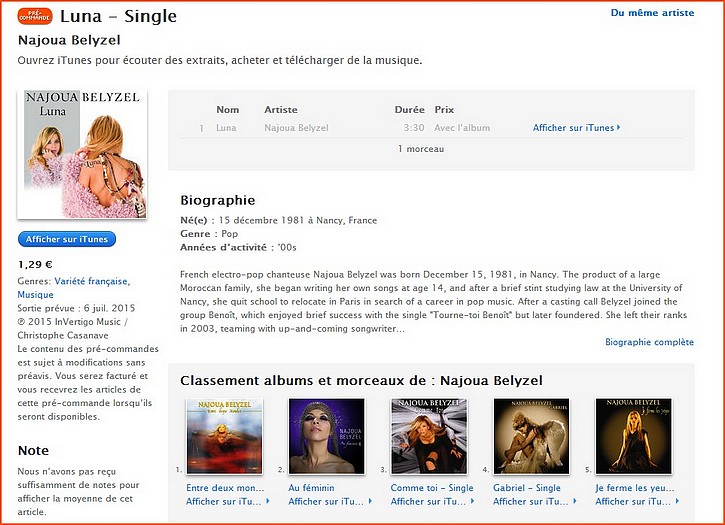
Task: Click Afficher sur iTu... under Entre deux mondes
Action: [228, 501]
